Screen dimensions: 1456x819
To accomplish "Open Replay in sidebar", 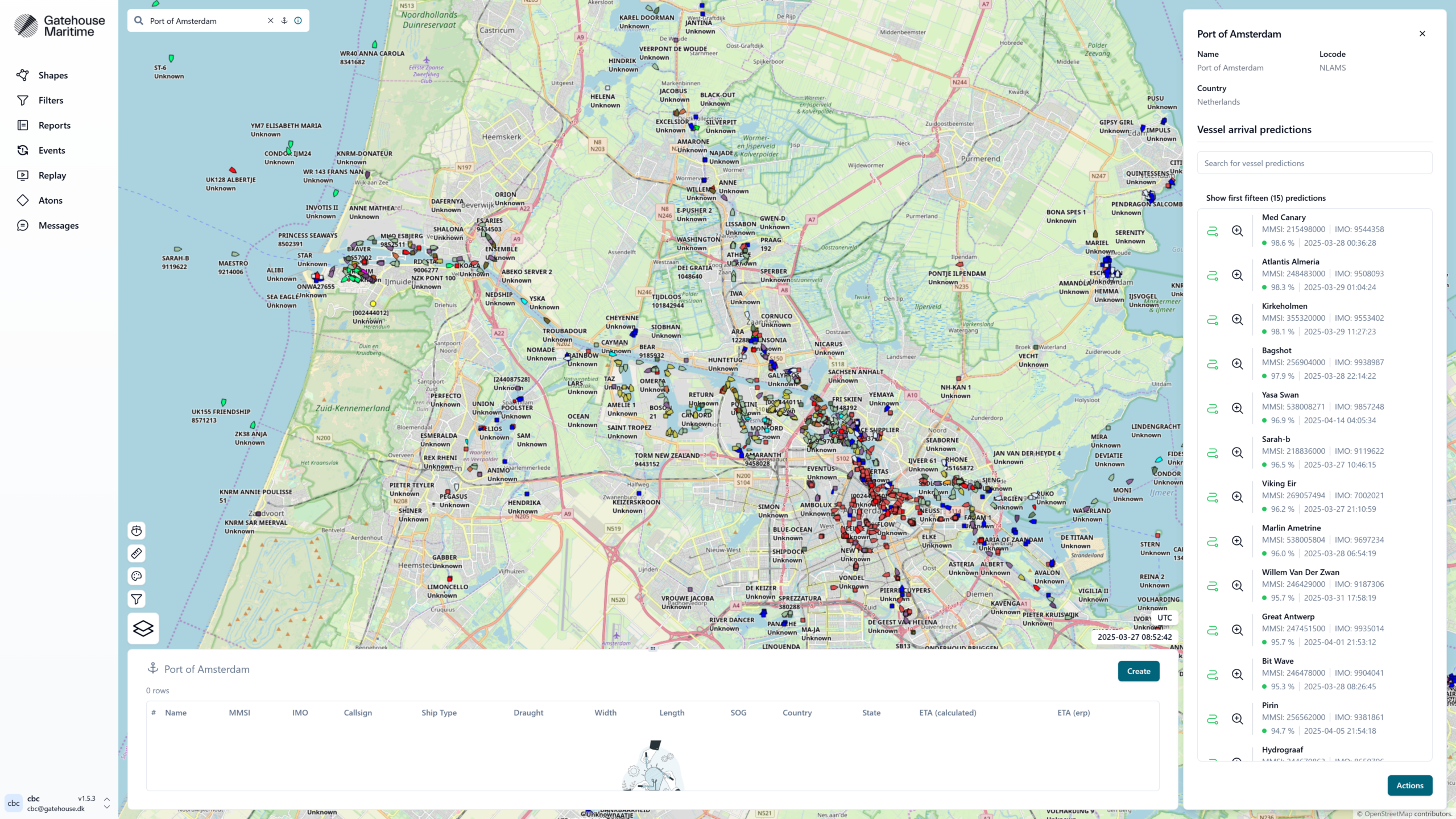I will [52, 175].
